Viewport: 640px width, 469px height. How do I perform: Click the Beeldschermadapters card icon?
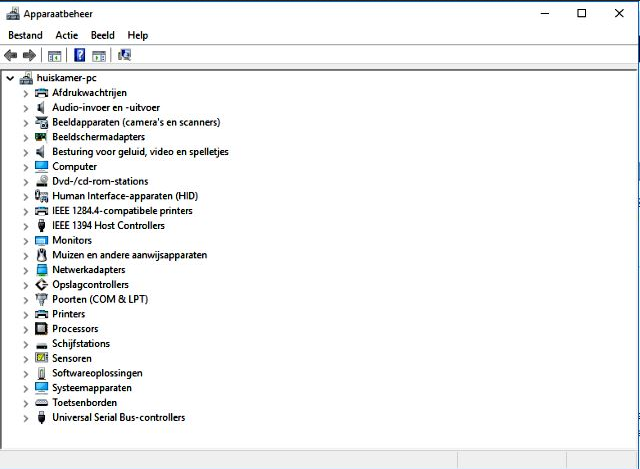[41, 137]
